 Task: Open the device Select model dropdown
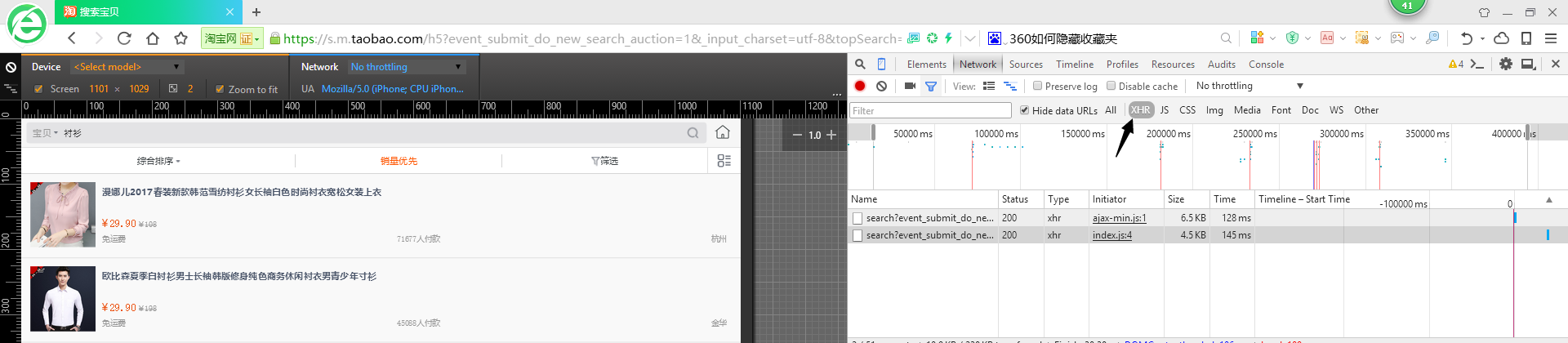(127, 67)
